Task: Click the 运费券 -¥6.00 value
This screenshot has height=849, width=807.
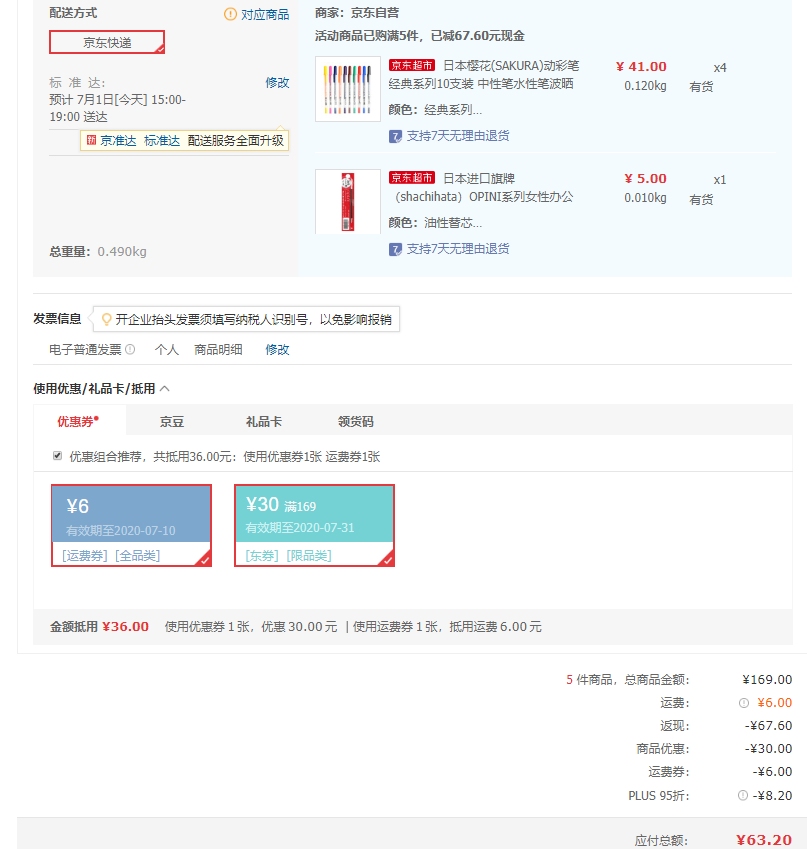Action: (772, 772)
